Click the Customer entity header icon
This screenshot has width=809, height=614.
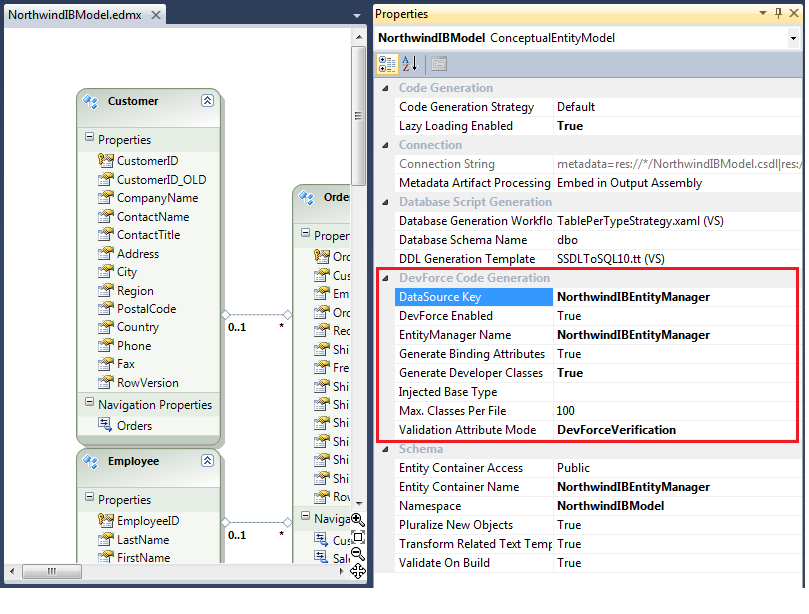[x=91, y=102]
